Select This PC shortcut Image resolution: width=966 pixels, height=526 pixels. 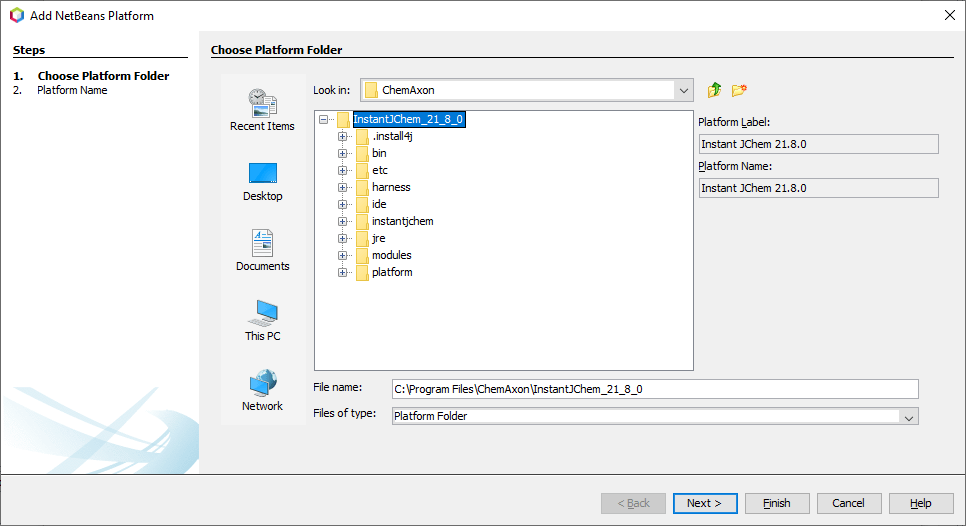pos(262,320)
